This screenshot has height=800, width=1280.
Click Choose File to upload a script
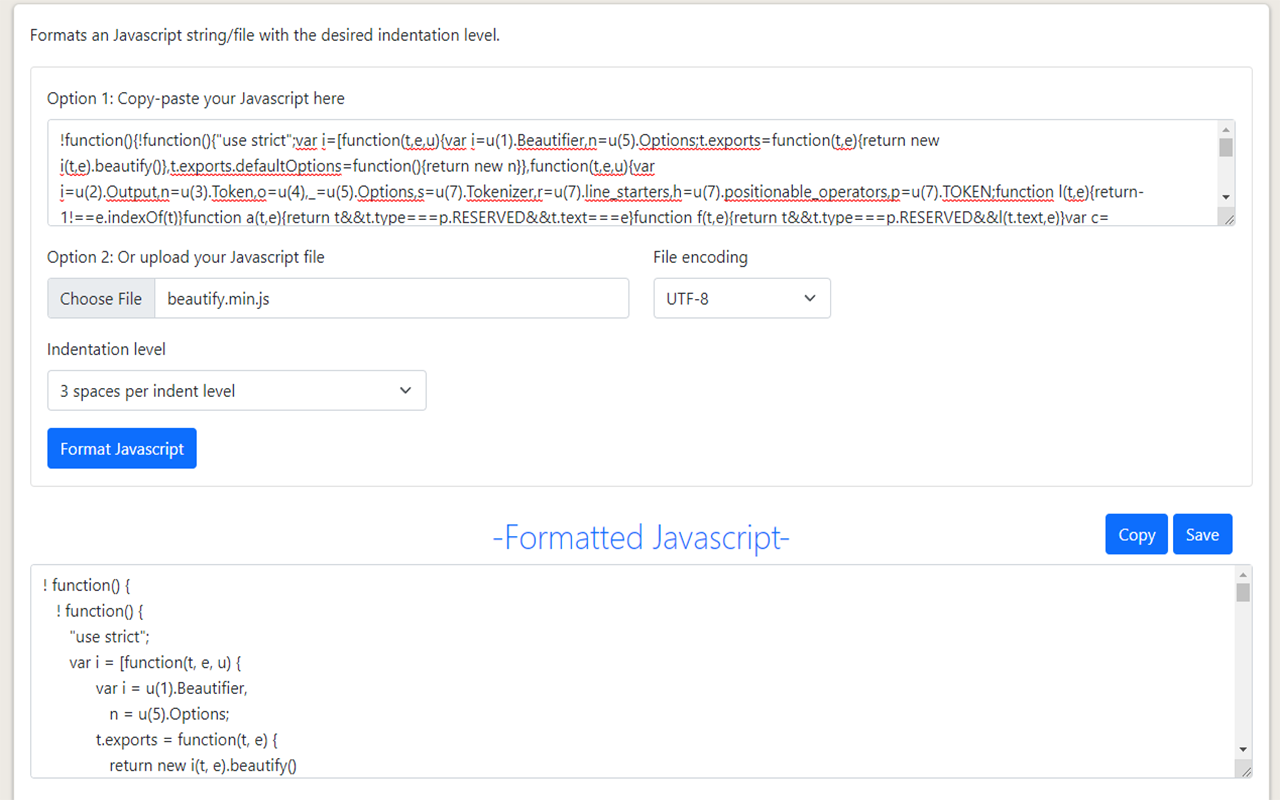(x=100, y=298)
